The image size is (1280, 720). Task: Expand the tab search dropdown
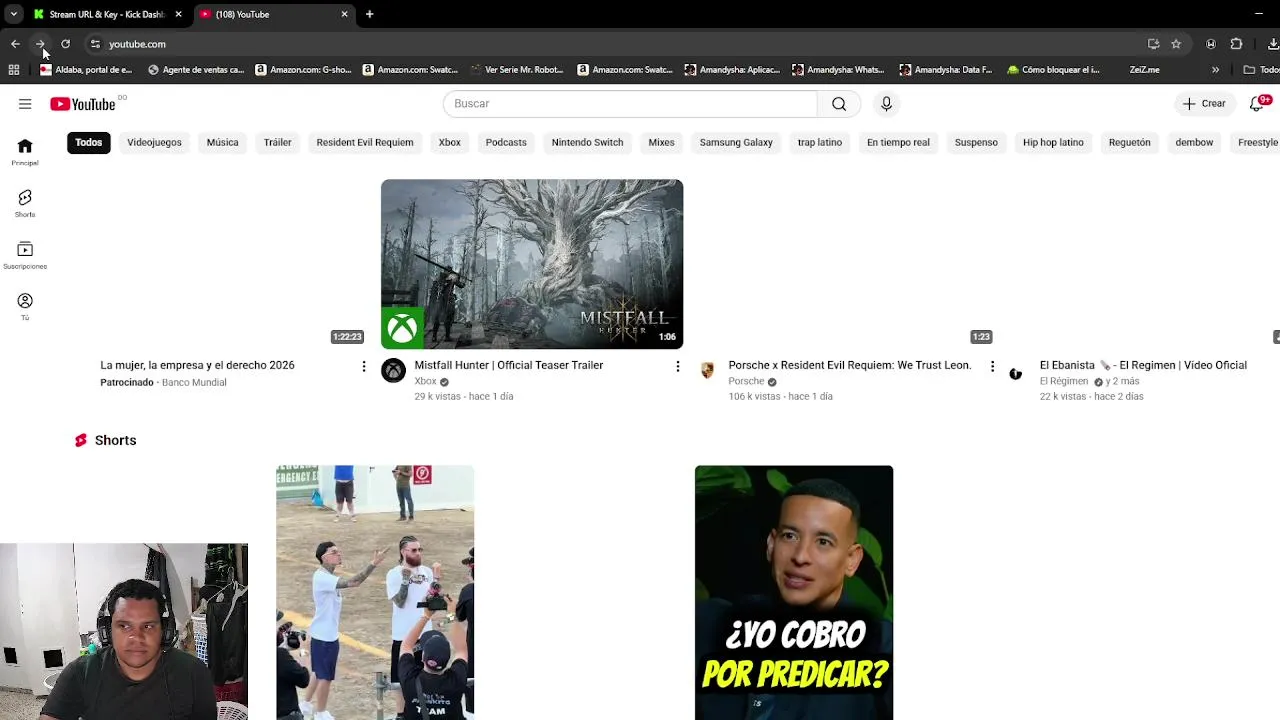13,14
